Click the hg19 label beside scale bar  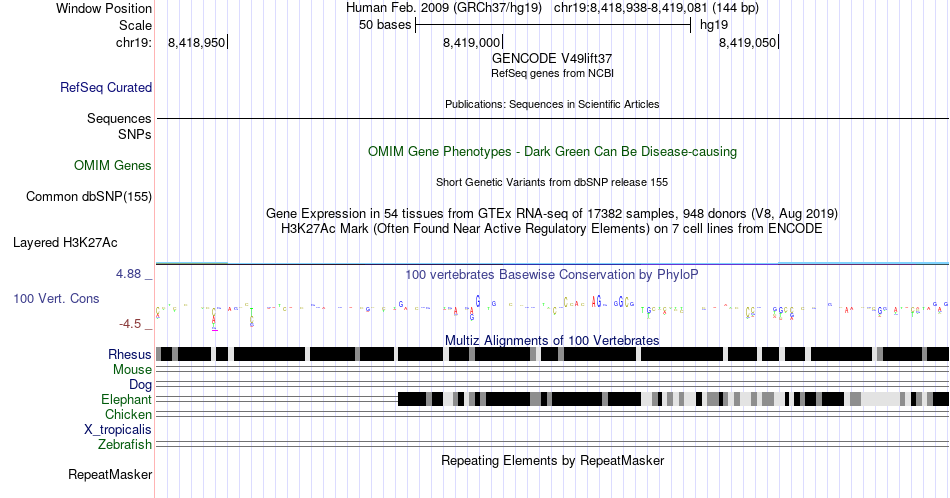click(x=714, y=25)
